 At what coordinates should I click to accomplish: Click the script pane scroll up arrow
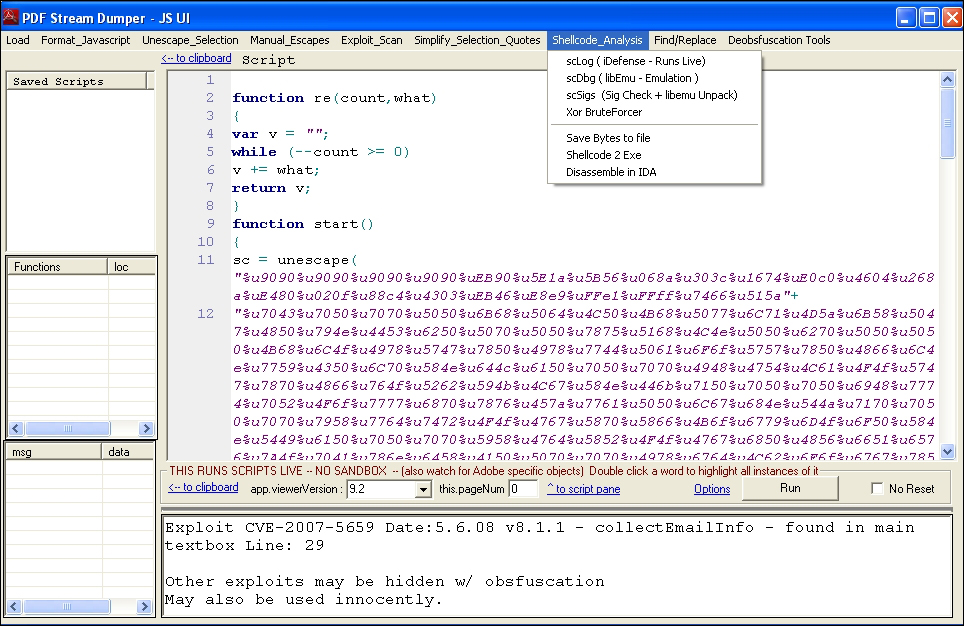(948, 81)
